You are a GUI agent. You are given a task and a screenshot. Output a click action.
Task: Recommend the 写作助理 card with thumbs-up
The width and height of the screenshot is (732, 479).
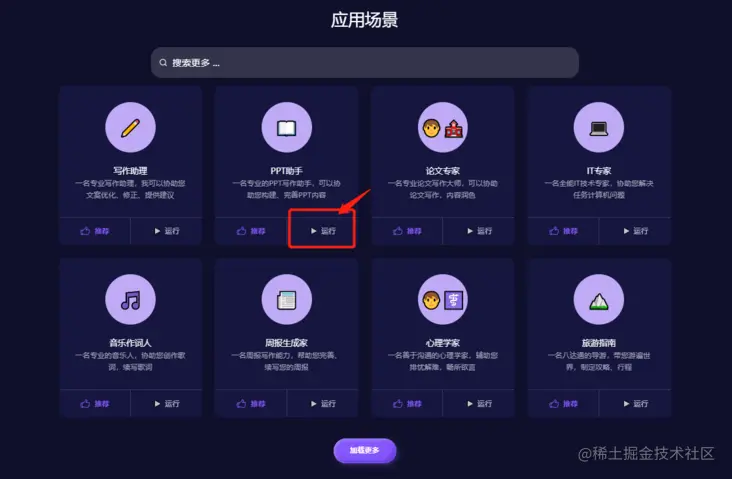tap(95, 231)
